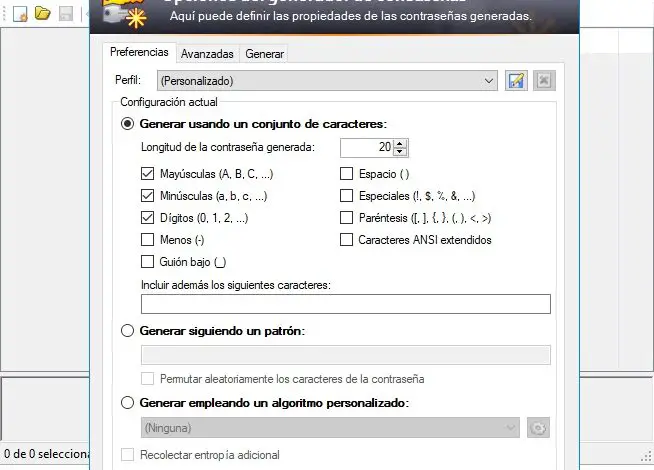This screenshot has width=654, height=470.
Task: Click the save profile icon beside Perfil
Action: click(x=516, y=80)
